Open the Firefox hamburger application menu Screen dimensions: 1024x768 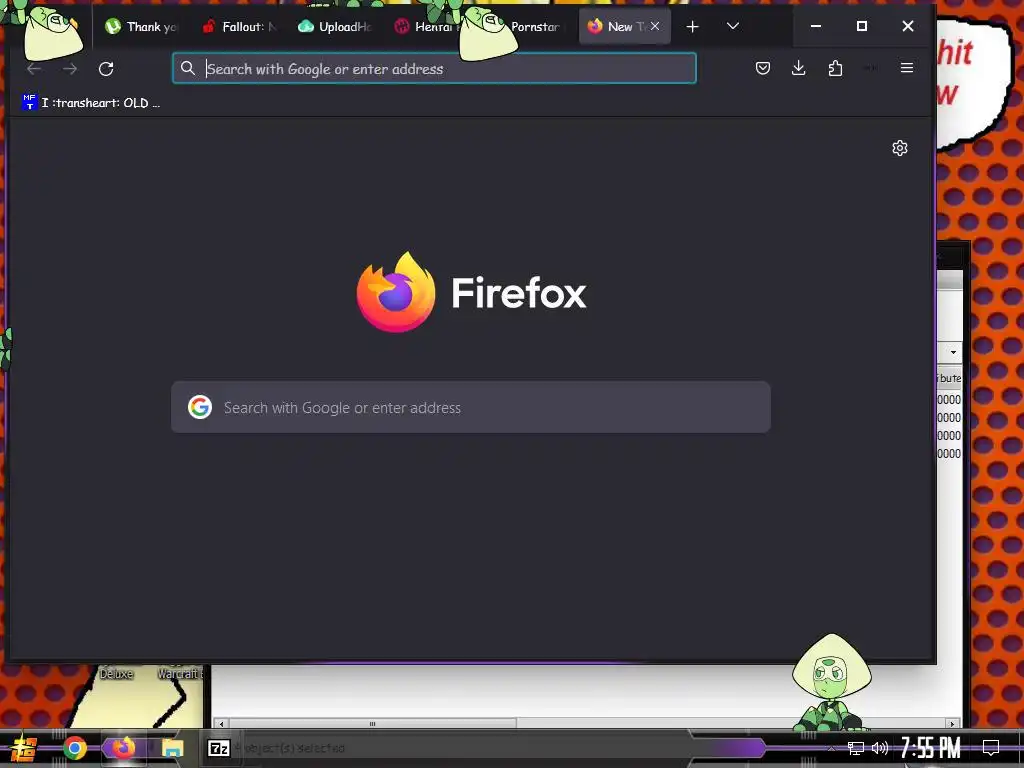pos(906,68)
